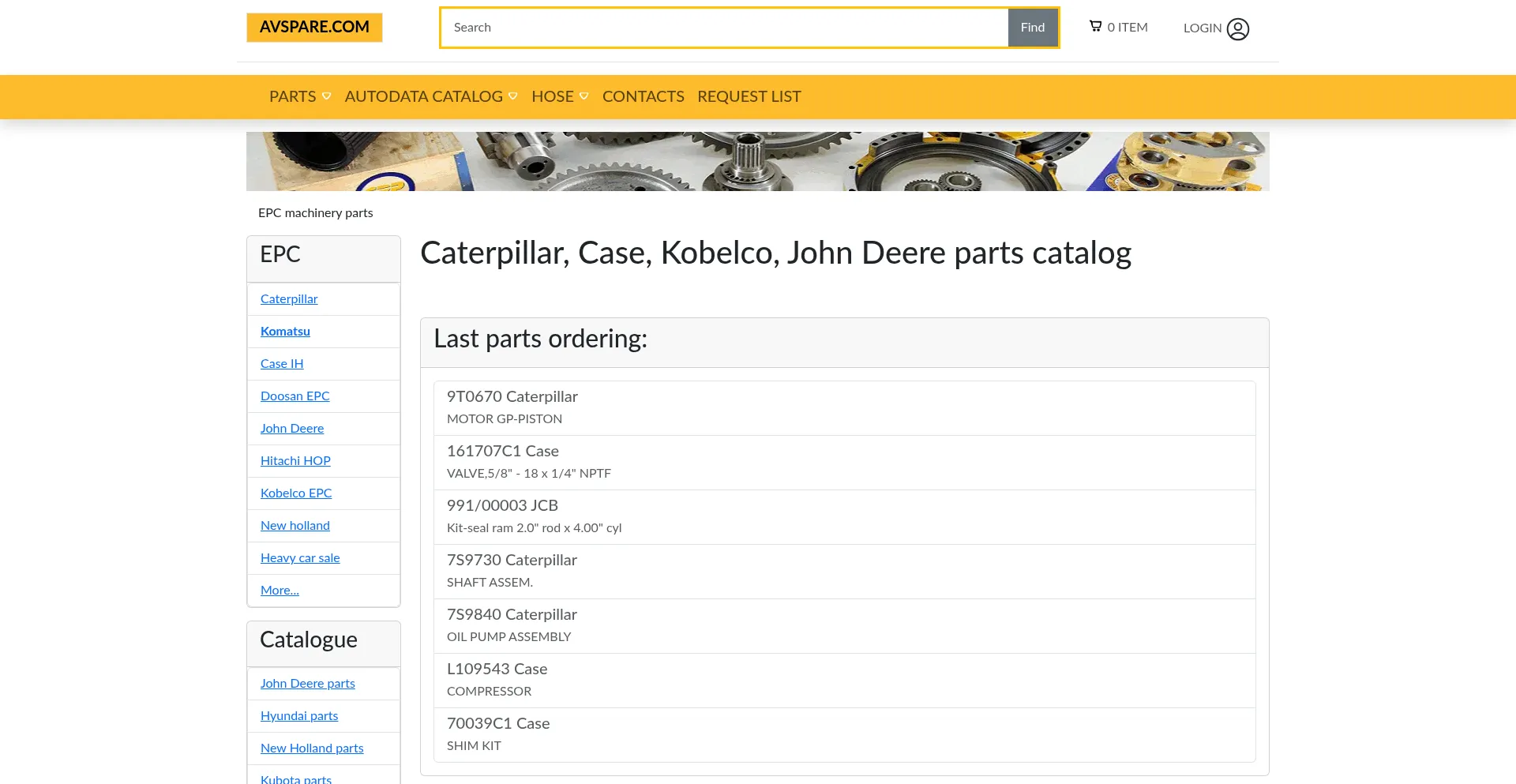Screen dimensions: 1516x784
Task: Select the L109543 Case part row
Action: click(845, 681)
